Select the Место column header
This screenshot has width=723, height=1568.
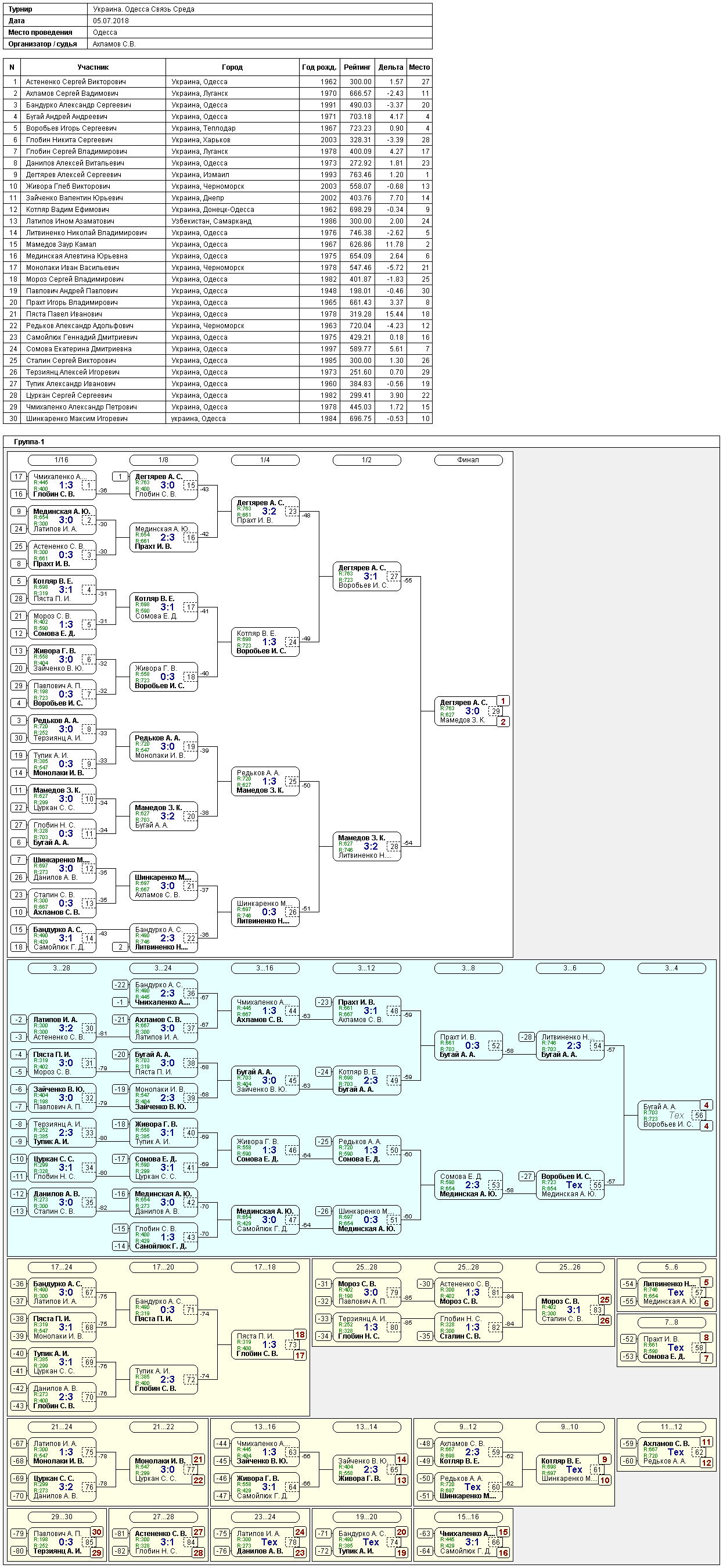tap(419, 67)
